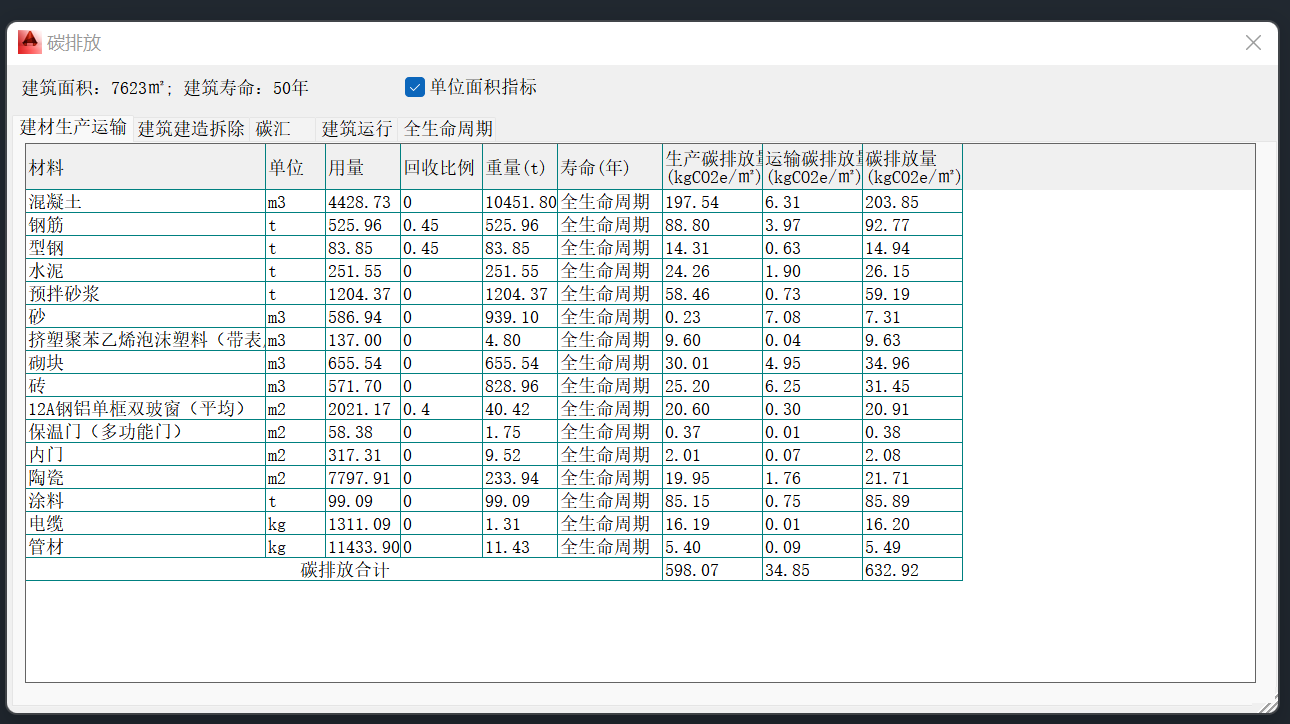The width and height of the screenshot is (1290, 724).
Task: Click the 重量(t) column header
Action: point(518,167)
